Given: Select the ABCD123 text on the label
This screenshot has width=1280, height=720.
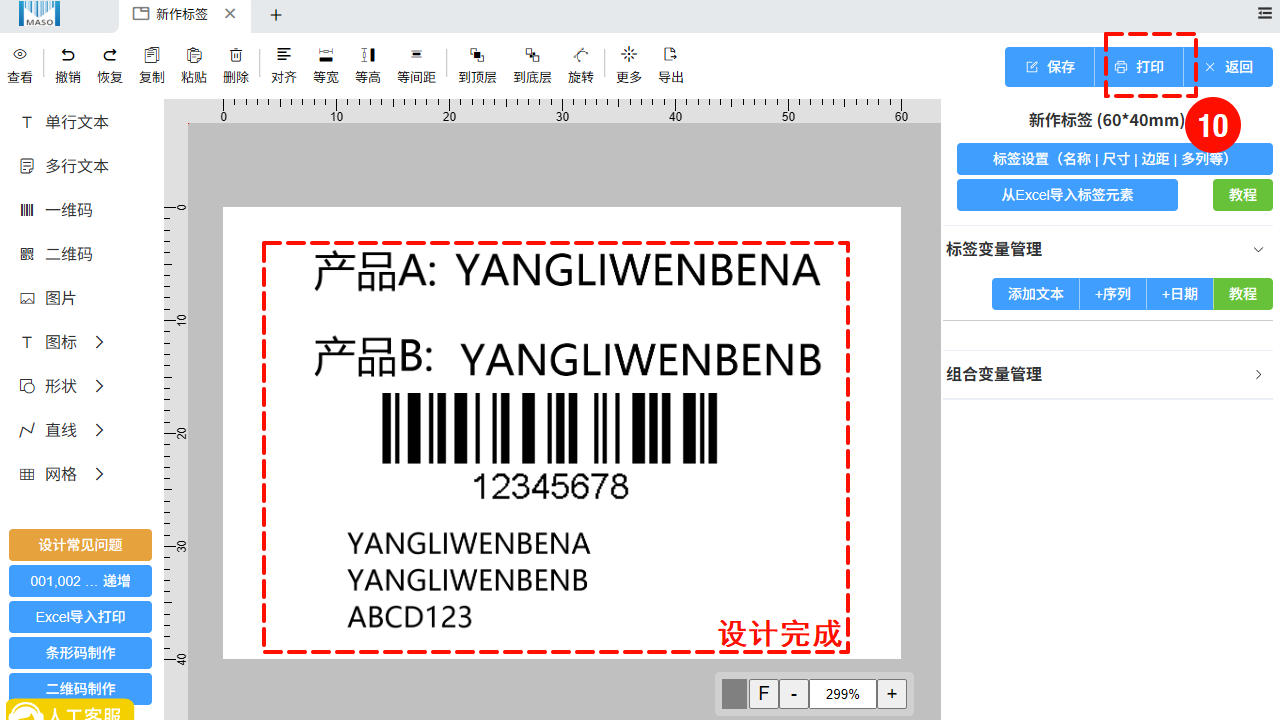Looking at the screenshot, I should pos(410,617).
